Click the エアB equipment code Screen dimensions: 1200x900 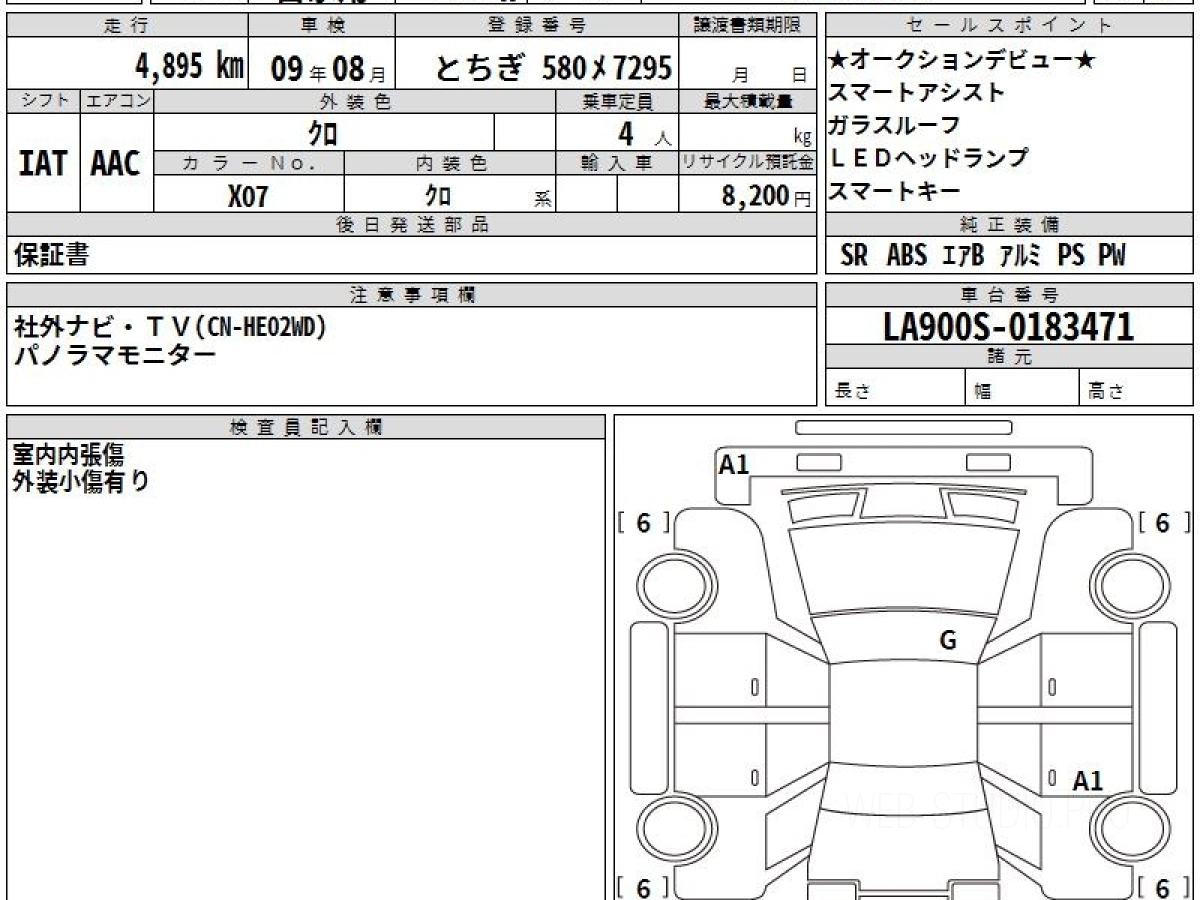click(x=963, y=256)
